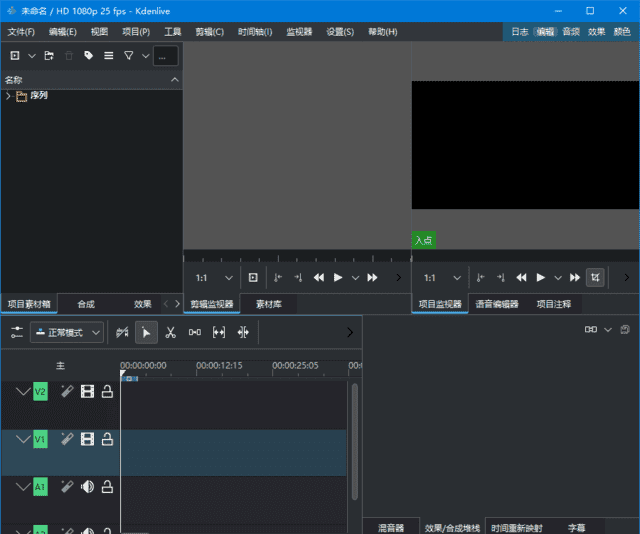Select the ripple tool
Image resolution: width=640 pixels, height=534 pixels.
point(243,332)
